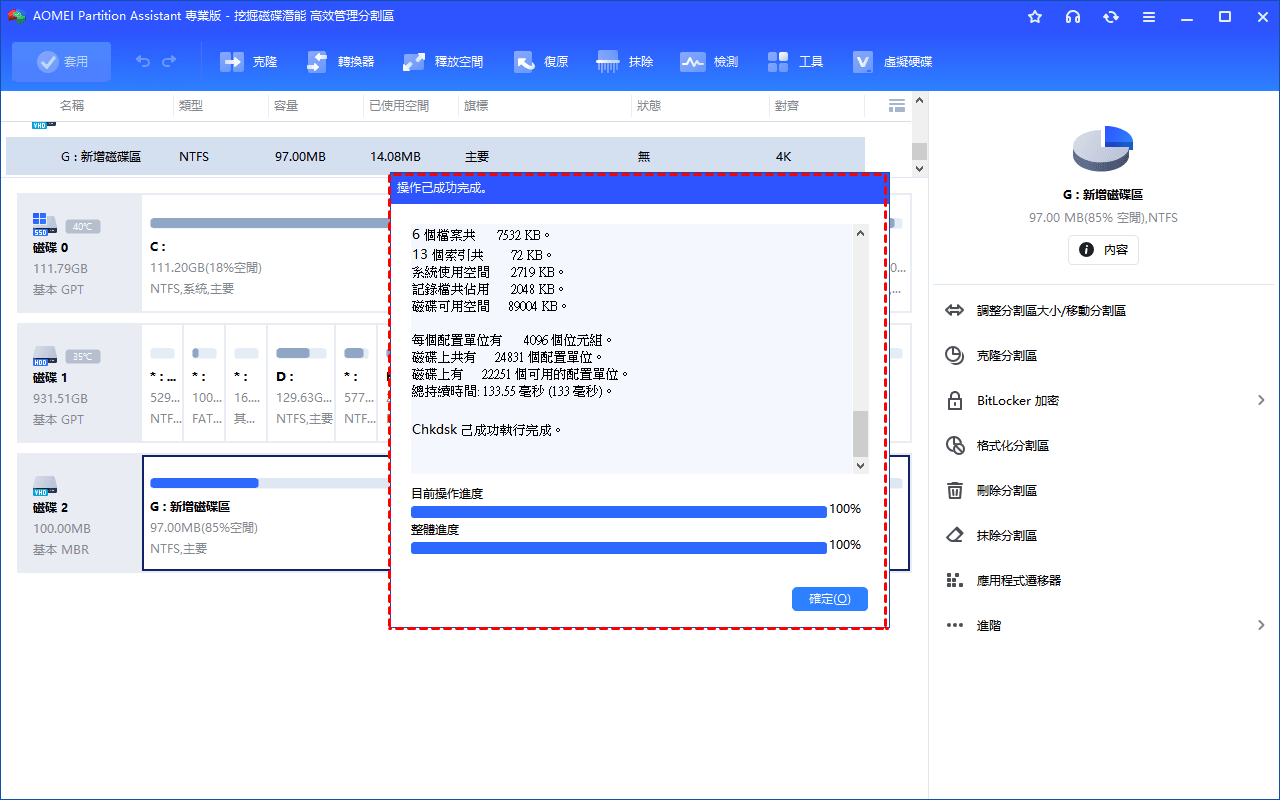Screen dimensions: 1280x800
Task: Choose 格式化分割區 from the side panel
Action: click(1012, 446)
